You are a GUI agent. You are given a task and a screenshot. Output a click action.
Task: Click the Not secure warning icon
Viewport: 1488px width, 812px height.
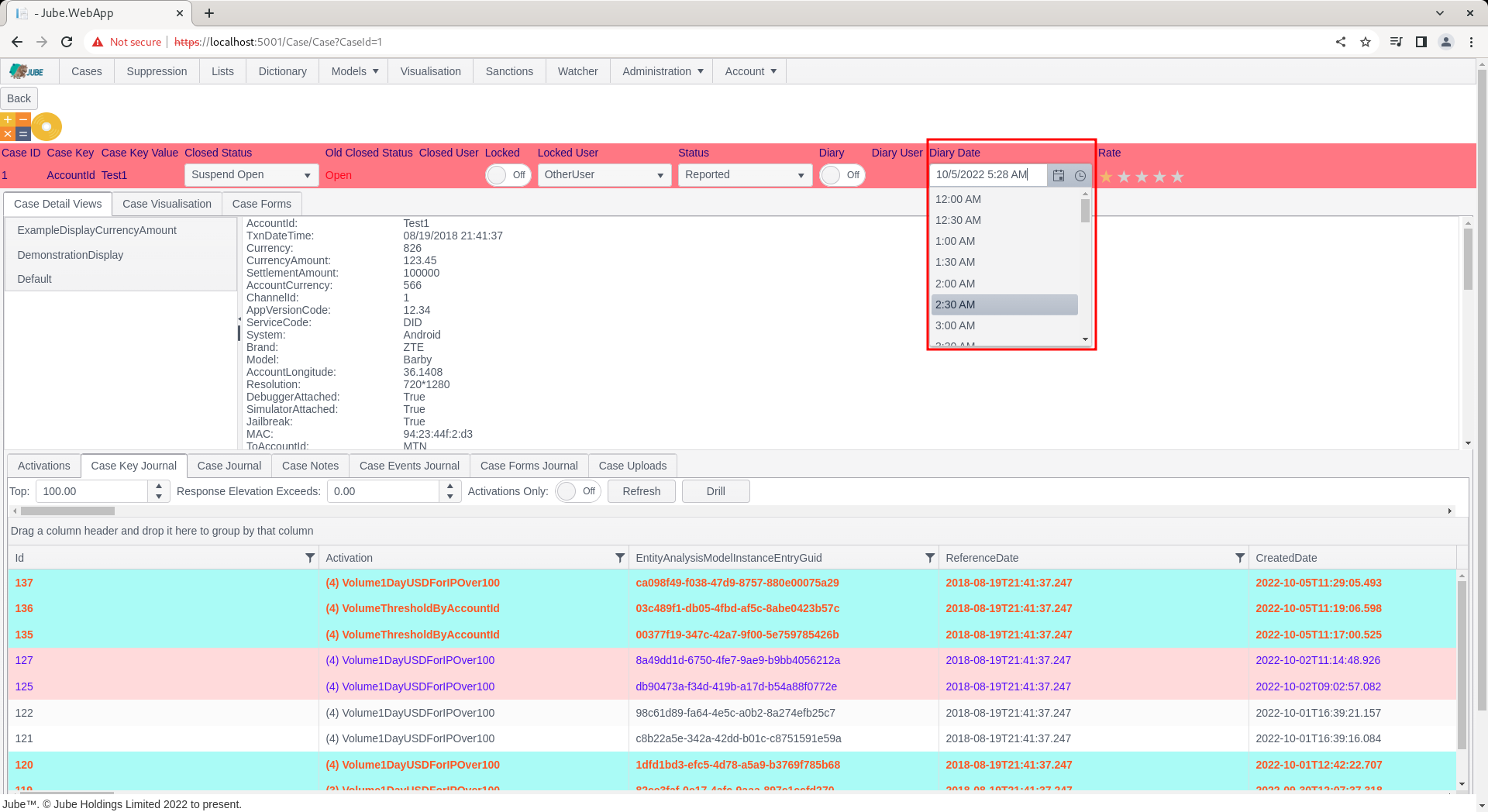coord(98,42)
